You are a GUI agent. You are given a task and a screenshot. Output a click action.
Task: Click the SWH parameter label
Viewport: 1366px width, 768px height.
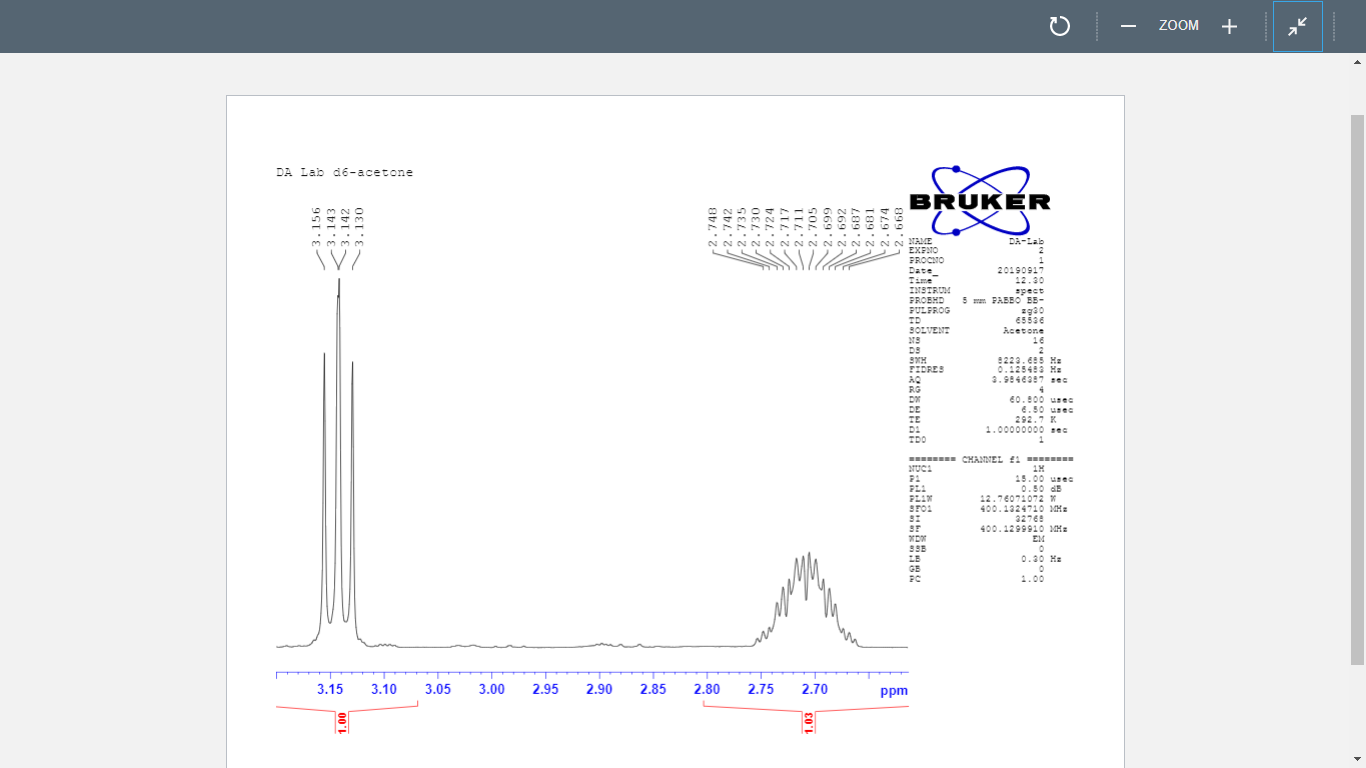point(917,360)
